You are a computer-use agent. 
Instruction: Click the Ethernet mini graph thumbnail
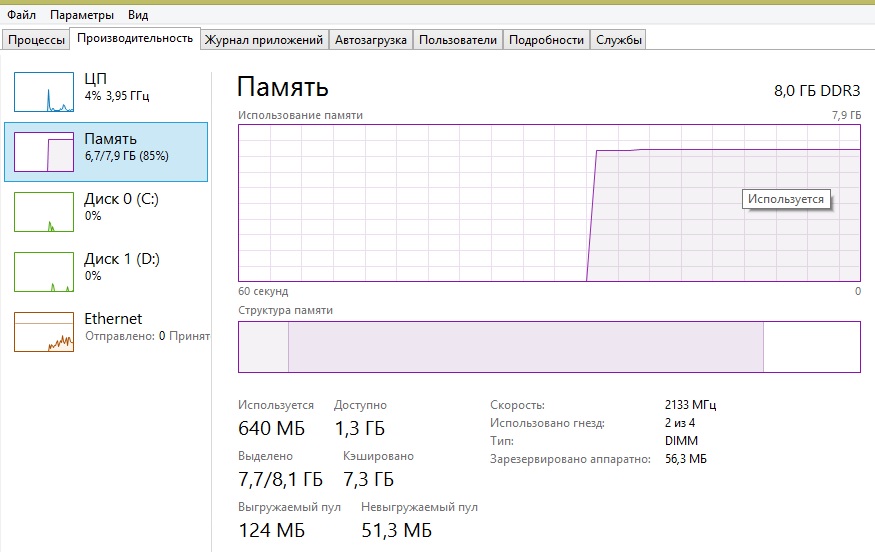pyautogui.click(x=44, y=332)
